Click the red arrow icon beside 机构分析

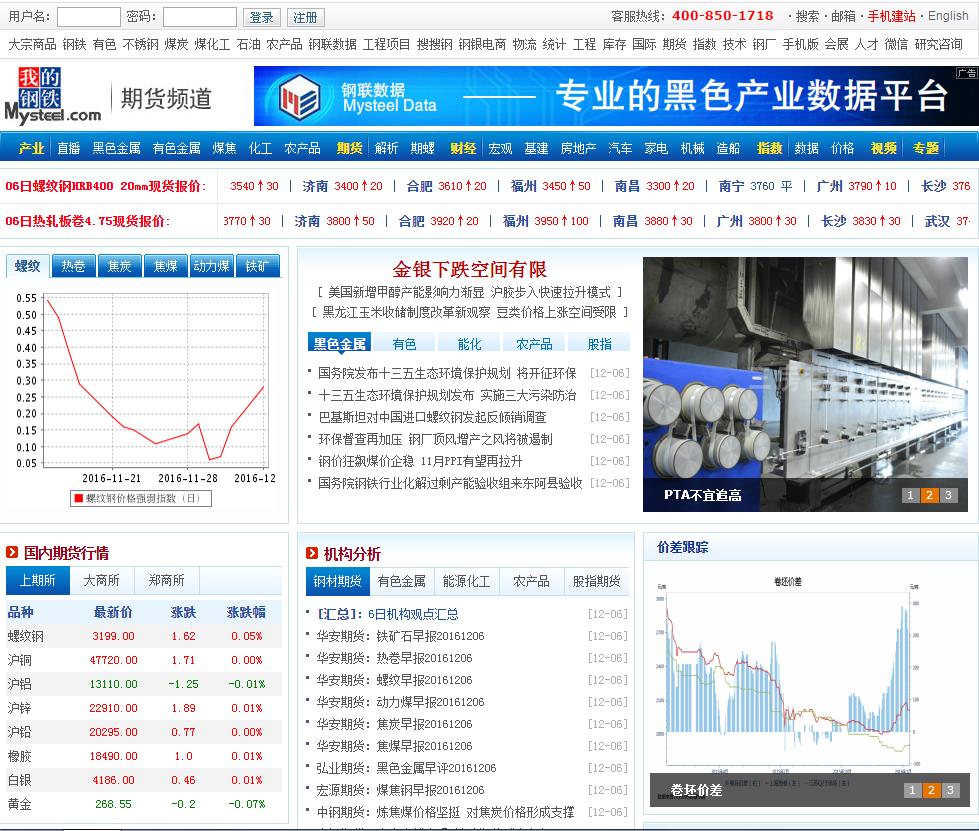point(312,553)
